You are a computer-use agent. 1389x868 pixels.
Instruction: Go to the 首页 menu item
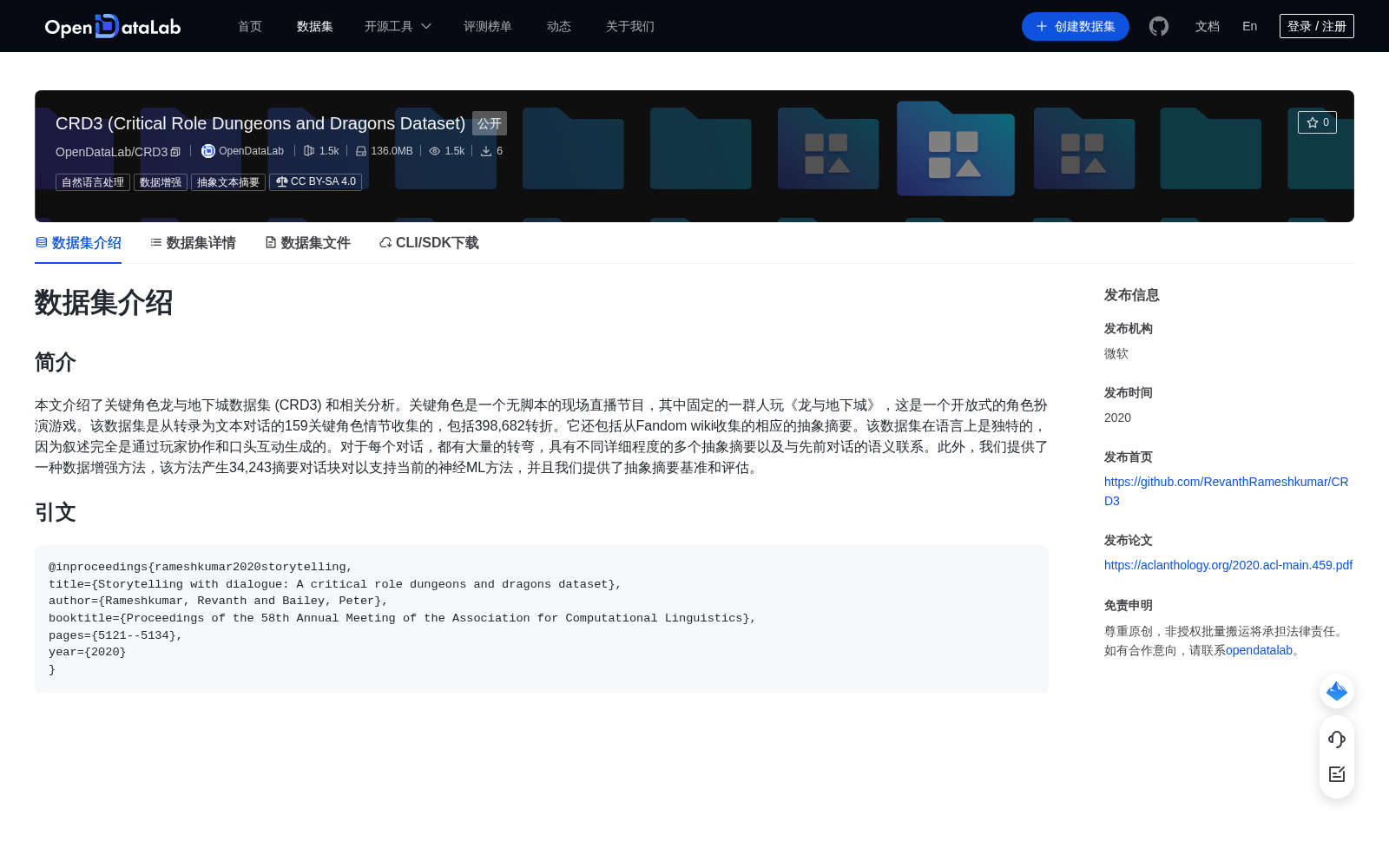click(x=250, y=27)
